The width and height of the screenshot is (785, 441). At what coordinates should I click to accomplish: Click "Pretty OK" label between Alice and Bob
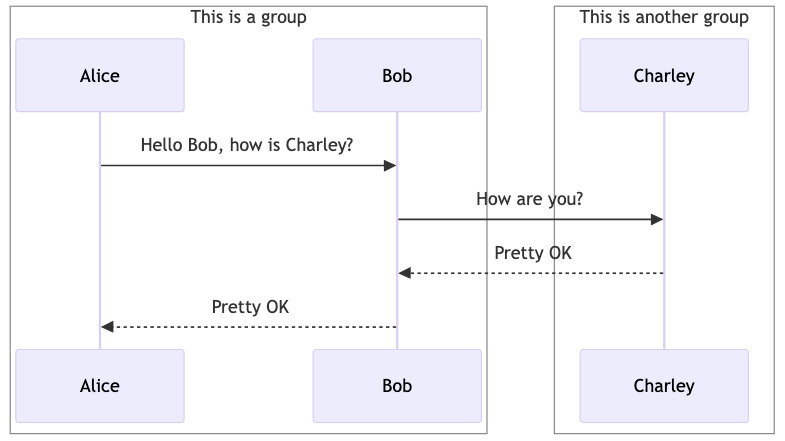click(250, 307)
